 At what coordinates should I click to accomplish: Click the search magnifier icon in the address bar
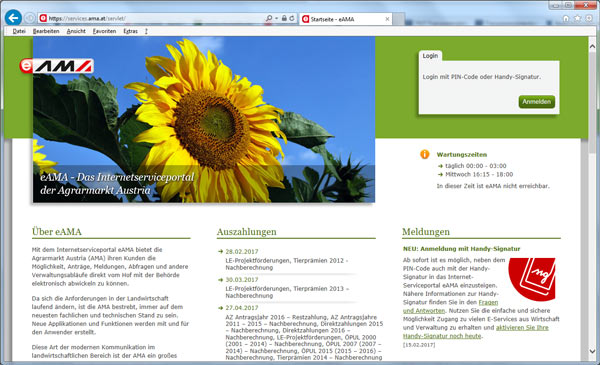coord(269,18)
